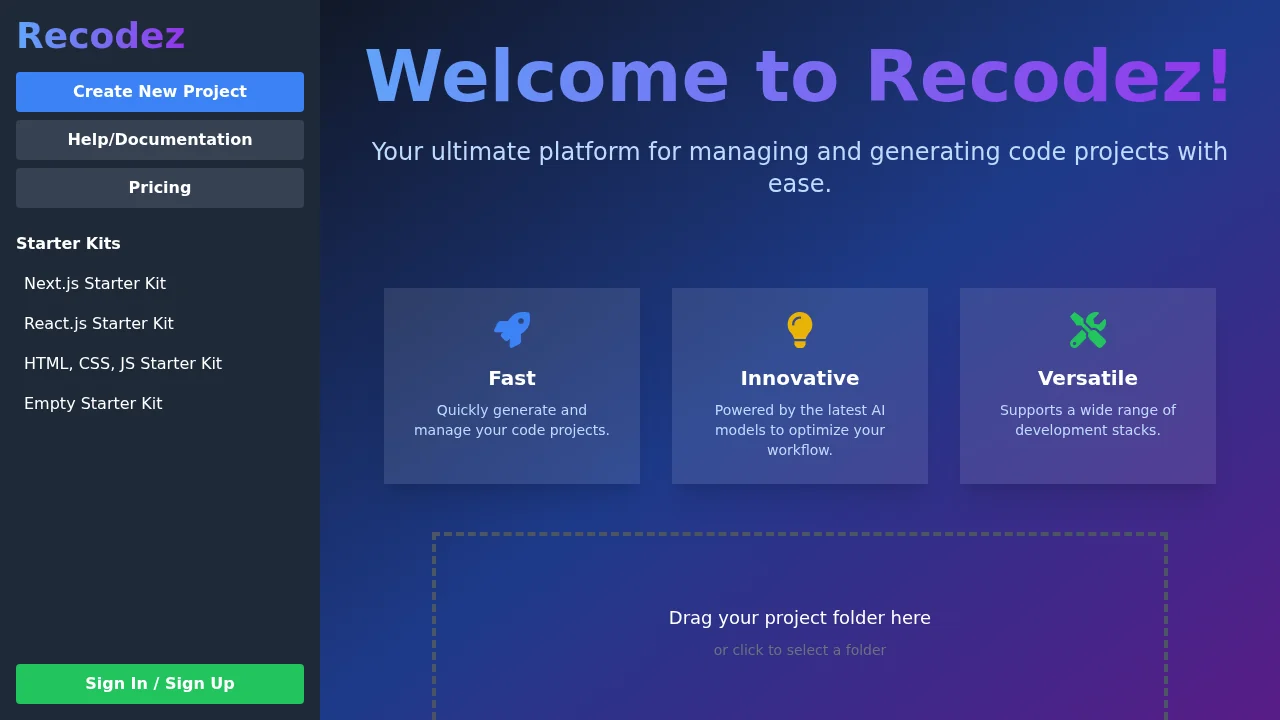Expand the Starter Kits section header
Viewport: 1280px width, 720px height.
(68, 243)
